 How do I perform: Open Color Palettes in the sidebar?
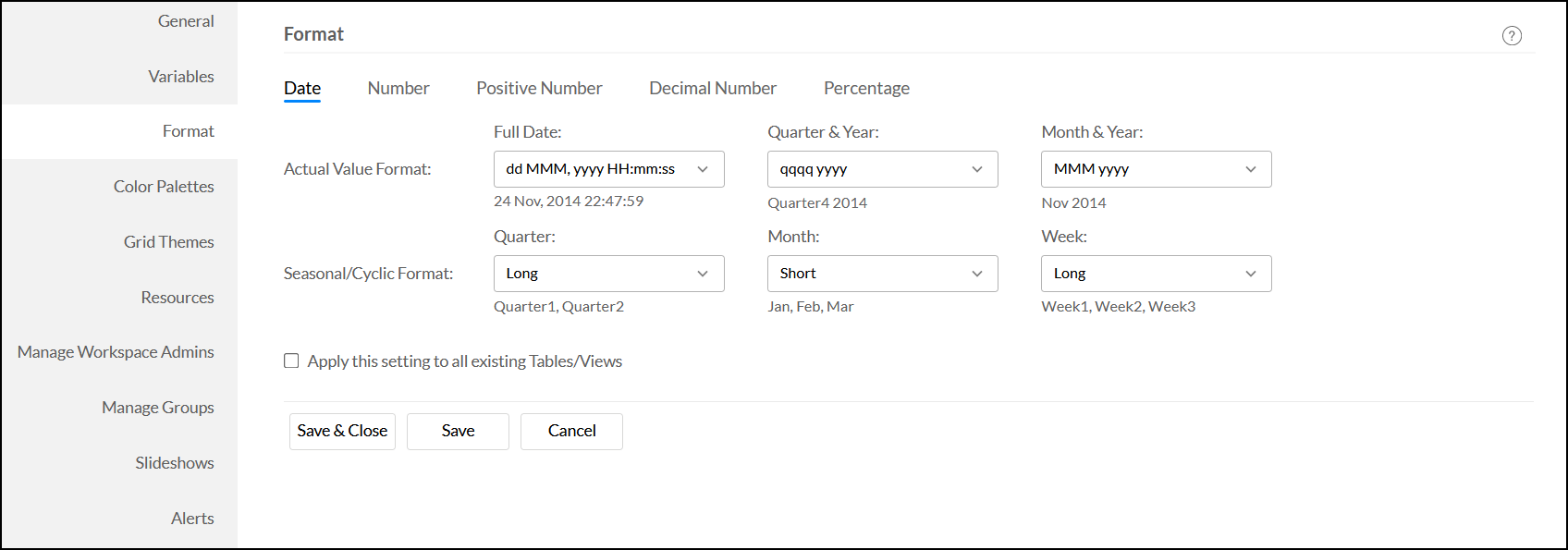164,187
